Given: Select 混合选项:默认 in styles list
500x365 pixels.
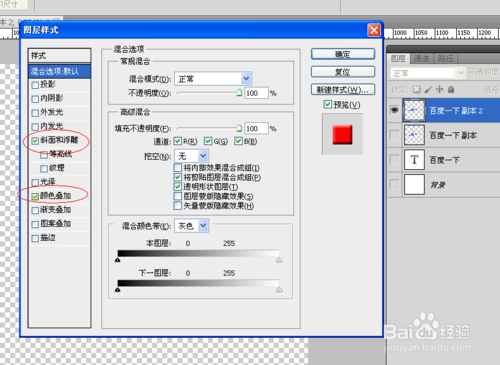Looking at the screenshot, I should point(60,71).
